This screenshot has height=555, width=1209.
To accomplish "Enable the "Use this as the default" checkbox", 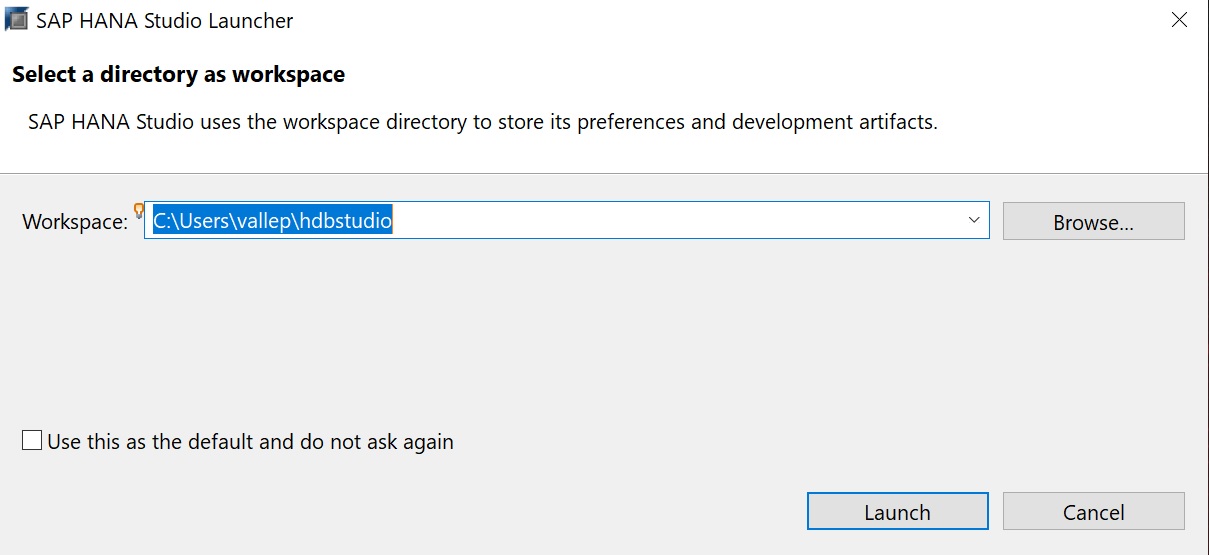I will coord(32,441).
